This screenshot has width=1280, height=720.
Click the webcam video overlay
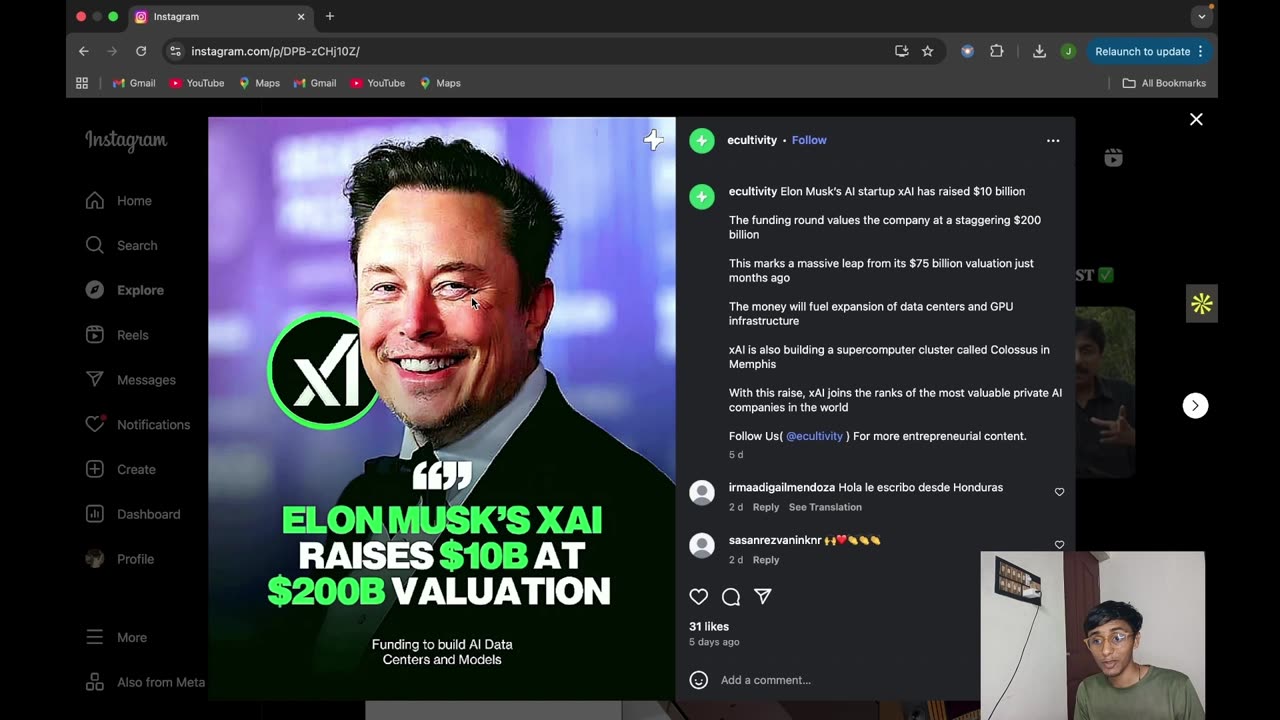[x=1093, y=635]
